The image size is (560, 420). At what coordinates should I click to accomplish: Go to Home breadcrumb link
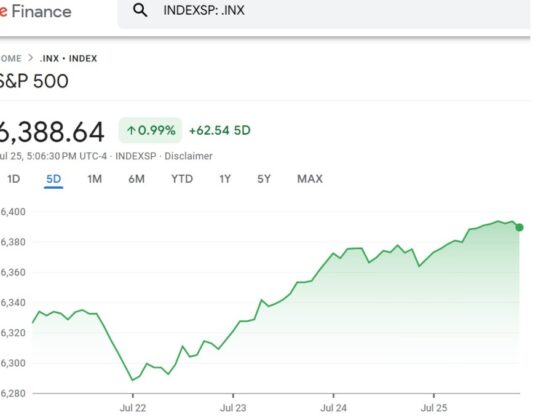[11, 58]
